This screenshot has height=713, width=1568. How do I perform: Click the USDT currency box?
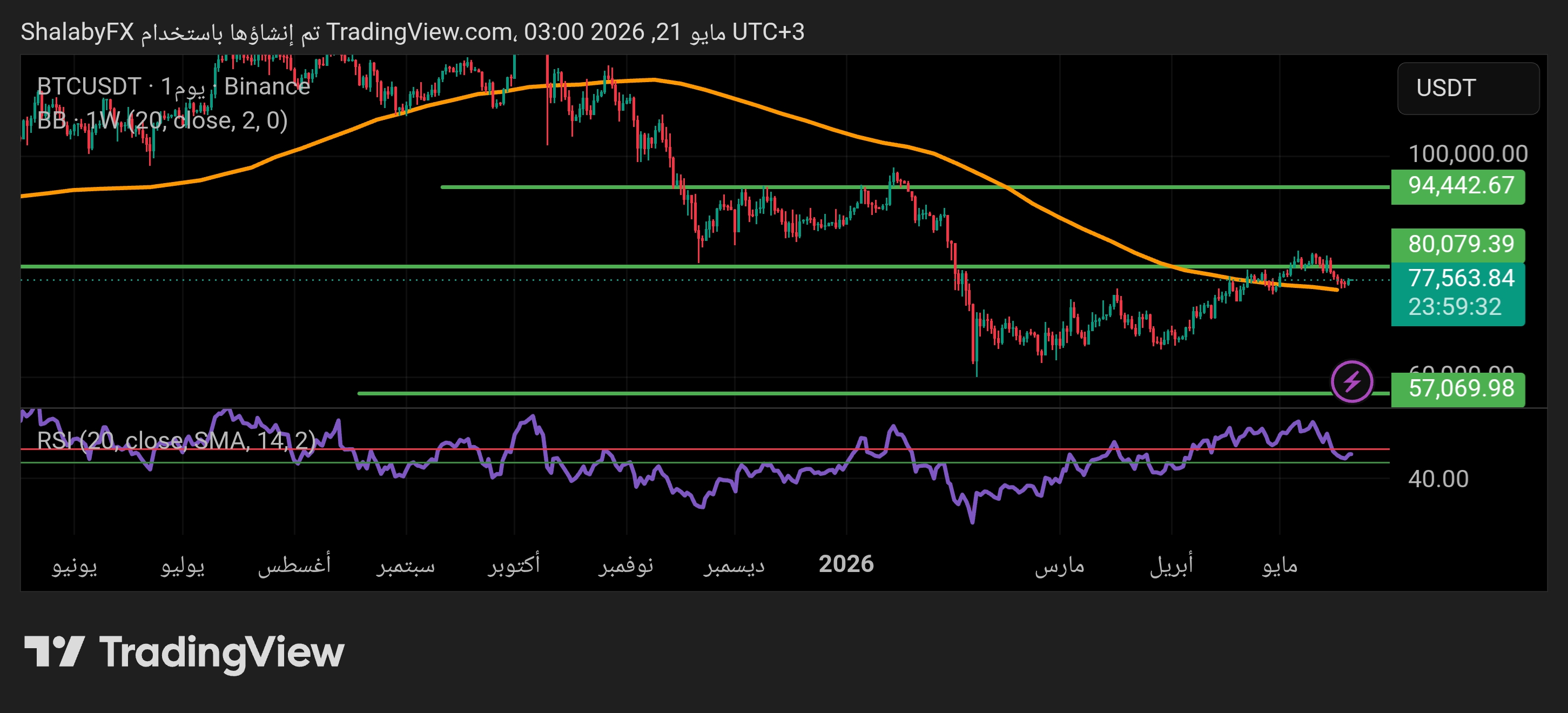pos(1468,88)
